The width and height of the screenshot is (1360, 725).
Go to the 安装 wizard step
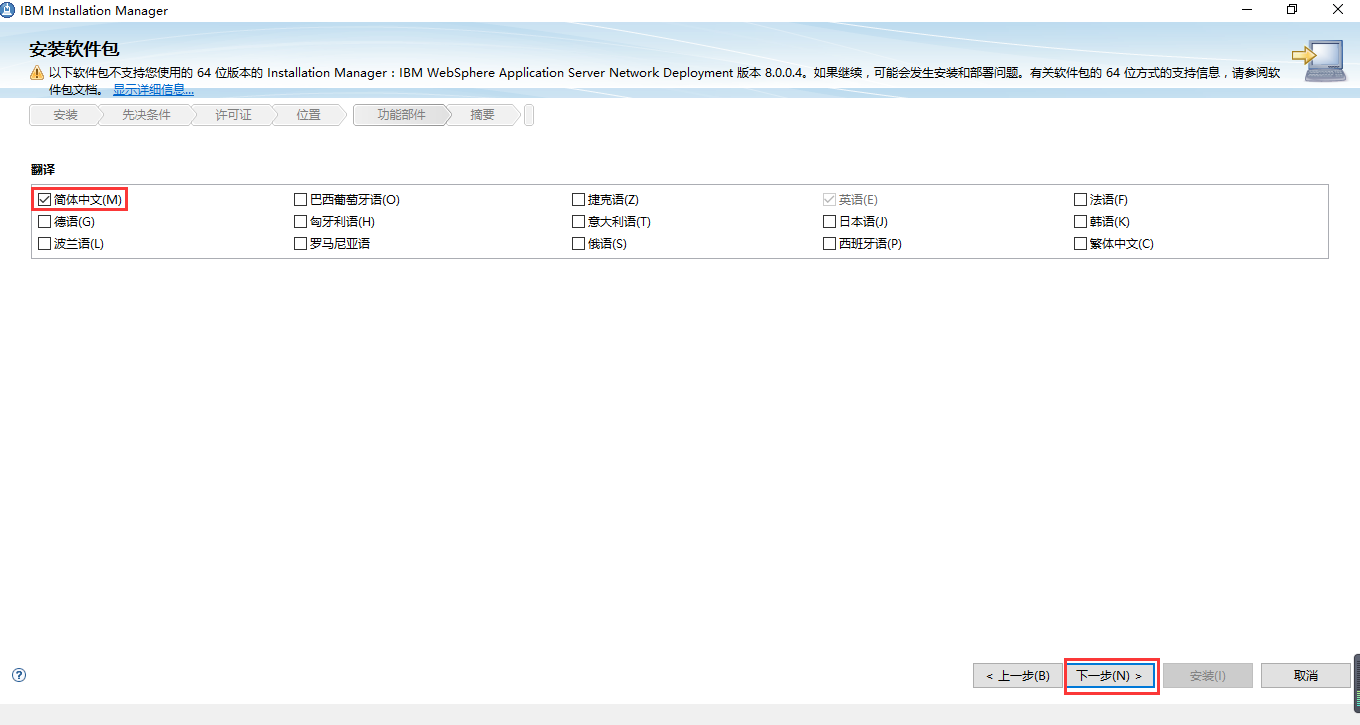[65, 115]
